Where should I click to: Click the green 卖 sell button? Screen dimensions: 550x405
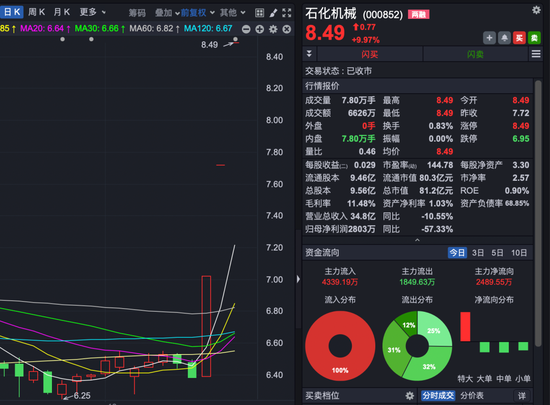coord(534,38)
